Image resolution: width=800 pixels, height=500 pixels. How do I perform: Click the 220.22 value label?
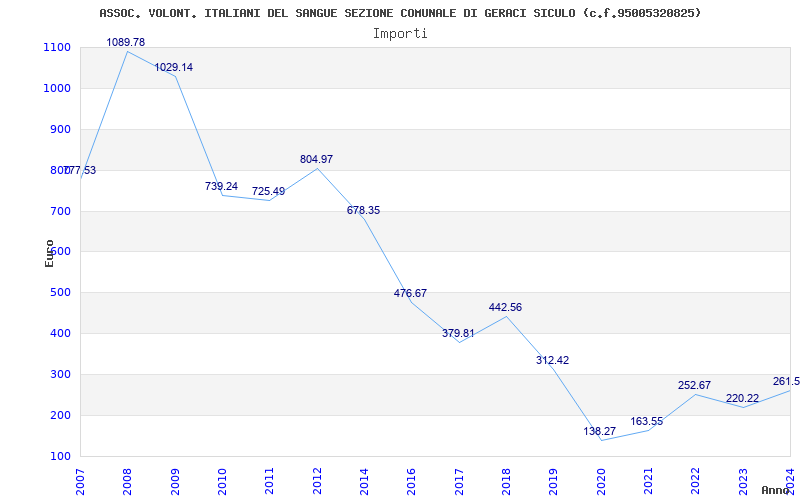pyautogui.click(x=742, y=398)
